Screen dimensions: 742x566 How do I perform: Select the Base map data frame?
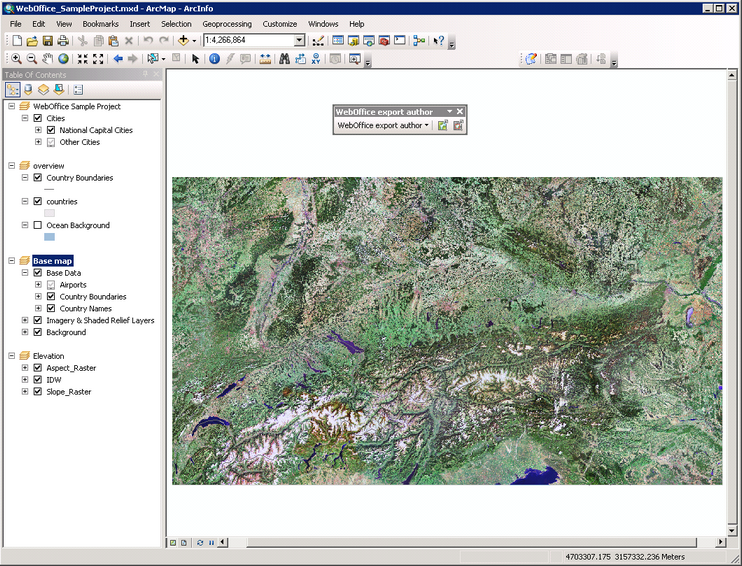[x=52, y=261]
